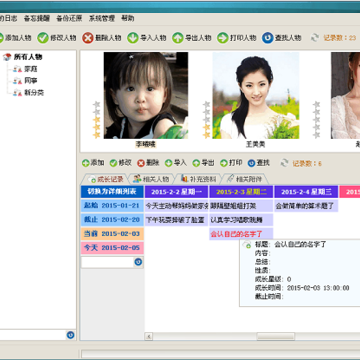Click the 添加人物 (add person) toolbar button
The image size is (360, 360).
click(15, 38)
